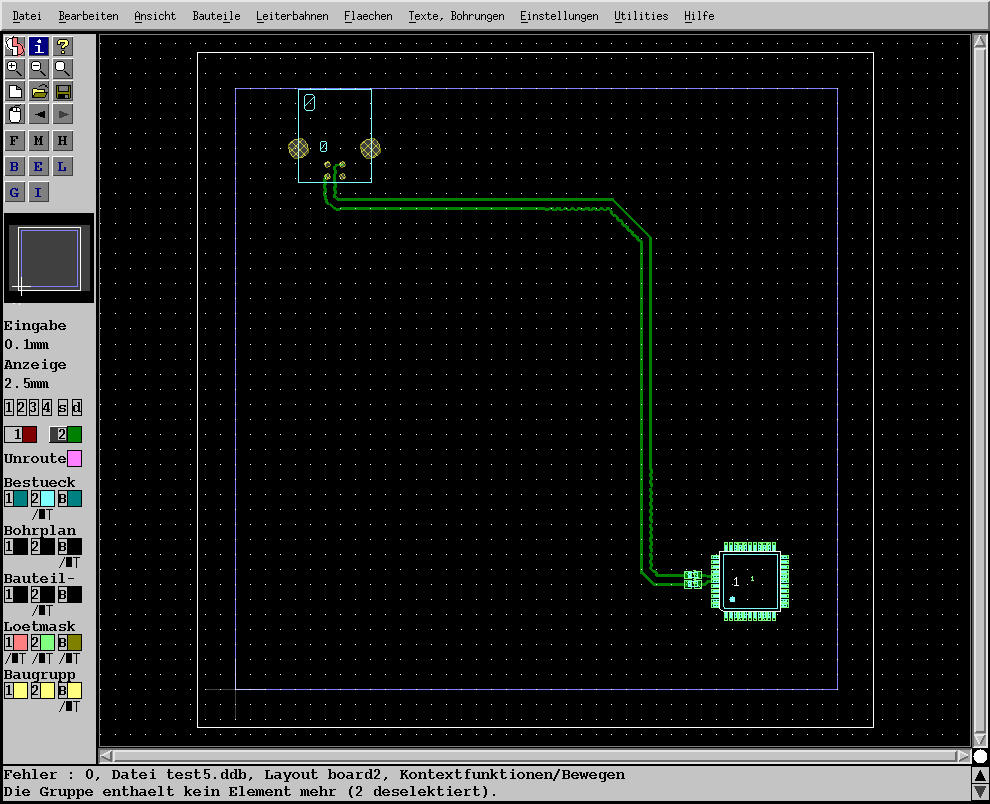Toggle layer button 2 in the layer row
Viewport: 990px width, 804px height.
(x=21, y=408)
